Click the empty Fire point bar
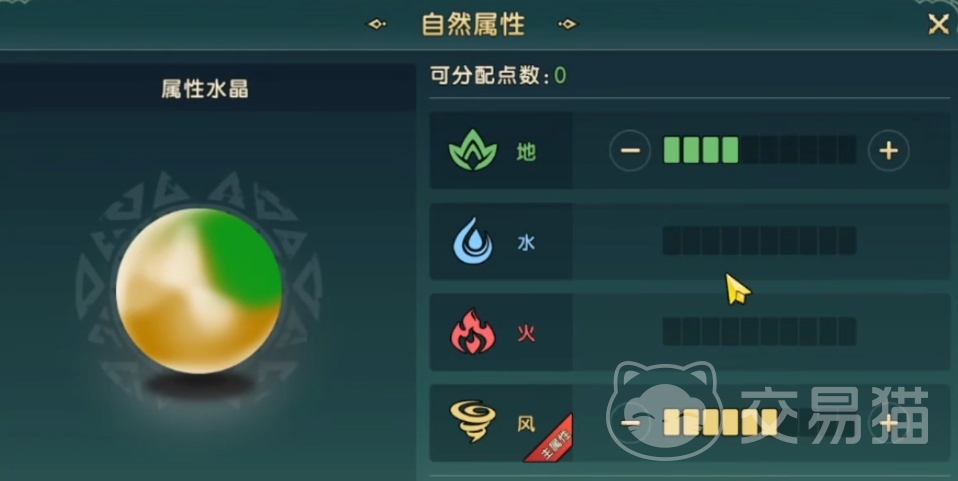Image resolution: width=958 pixels, height=481 pixels. click(759, 331)
